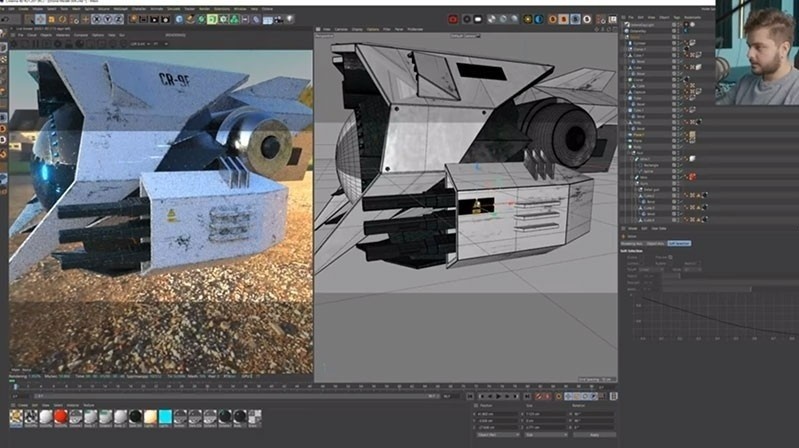Switch to the highlighted Soft Selection tab
Image resolution: width=799 pixels, height=448 pixels.
click(x=679, y=244)
